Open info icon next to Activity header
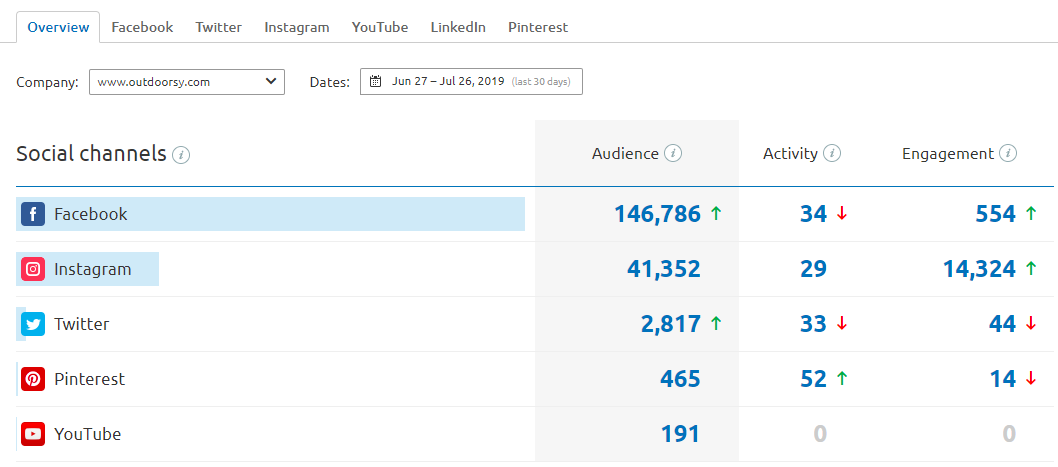This screenshot has width=1058, height=467. [832, 153]
